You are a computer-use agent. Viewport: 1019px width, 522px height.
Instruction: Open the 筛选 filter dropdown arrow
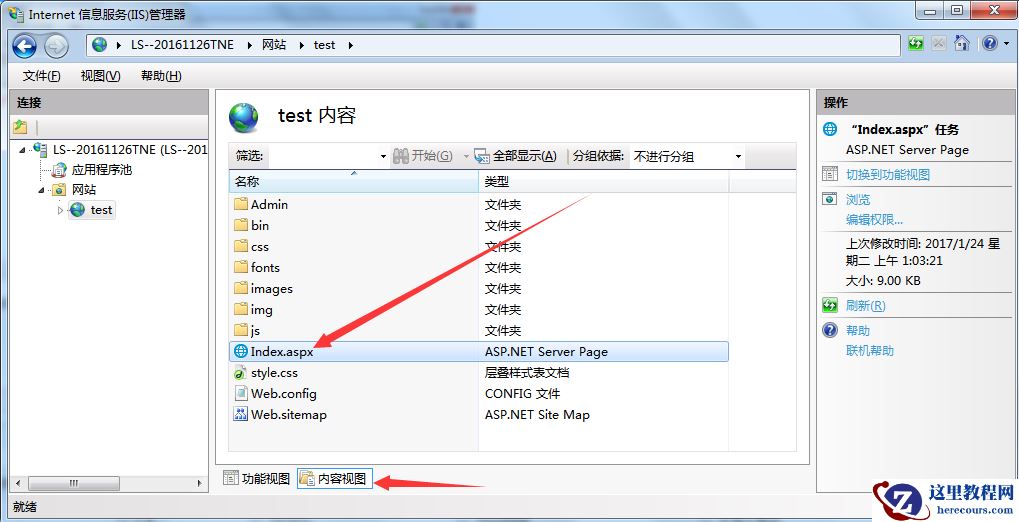383,157
